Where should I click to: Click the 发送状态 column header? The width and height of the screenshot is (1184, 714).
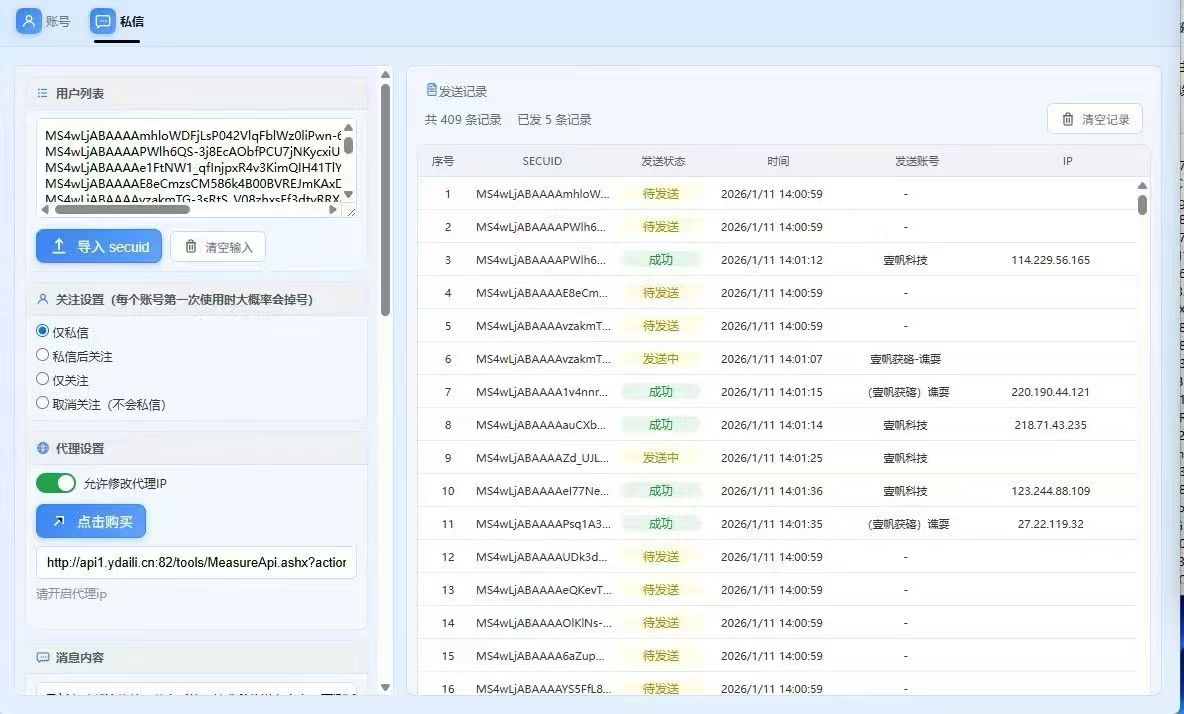(662, 161)
